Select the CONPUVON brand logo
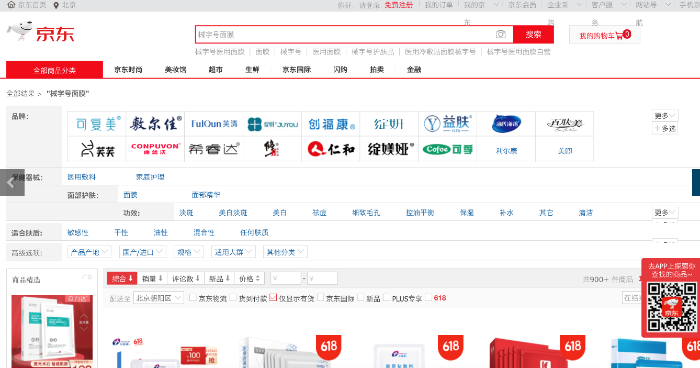Screen dimensions: 700x368 pyautogui.click(x=155, y=149)
